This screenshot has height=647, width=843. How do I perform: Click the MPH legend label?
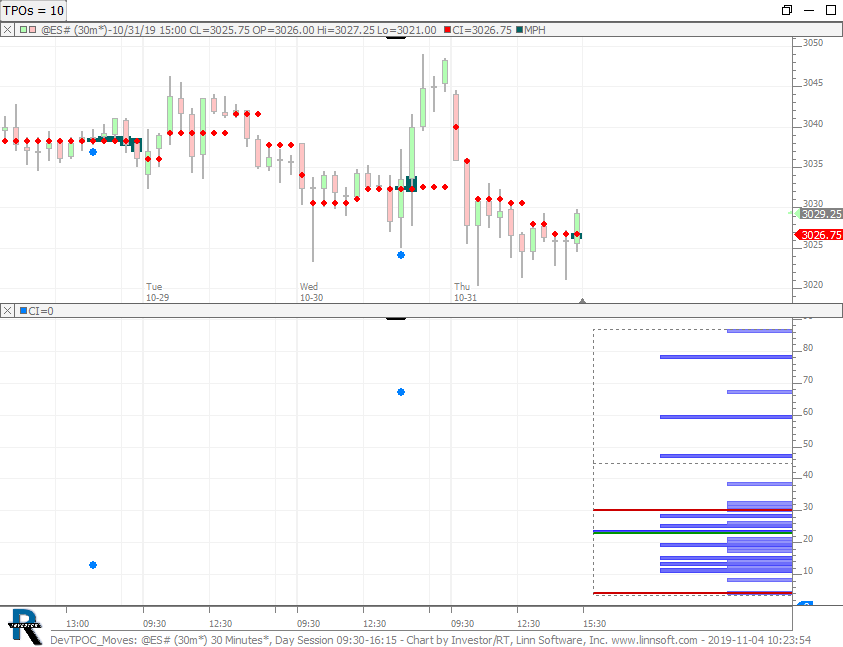(x=535, y=30)
